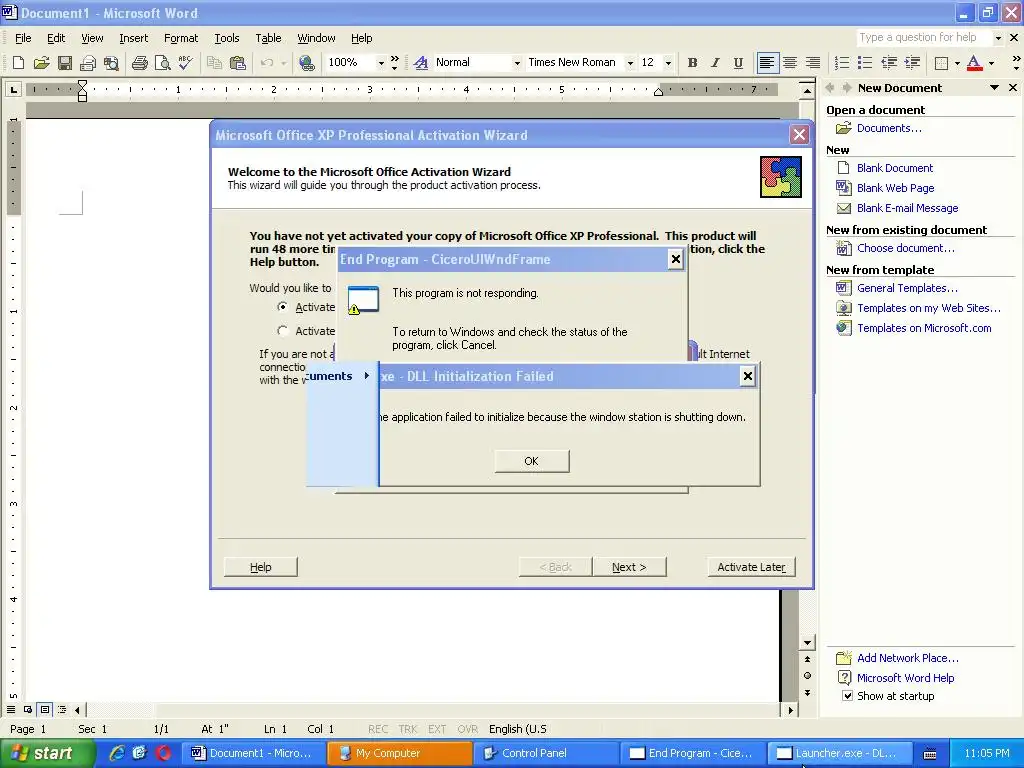Toggle Bold formatting
The height and width of the screenshot is (768, 1024).
coord(692,63)
